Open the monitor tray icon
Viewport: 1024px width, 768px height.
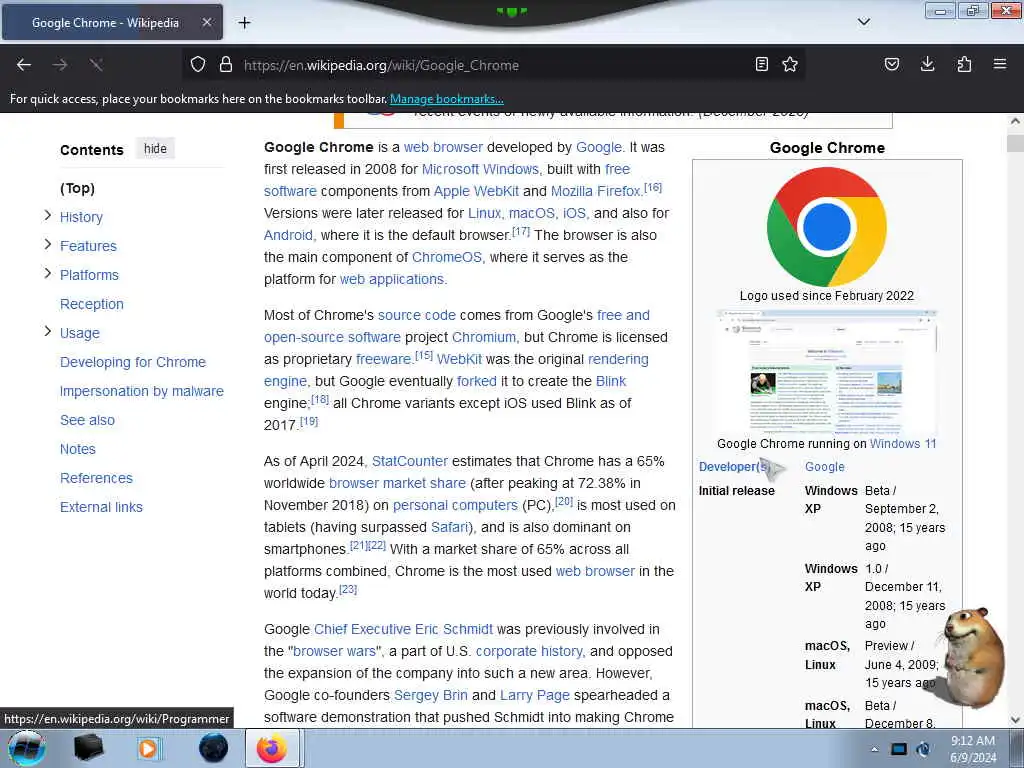coord(899,749)
